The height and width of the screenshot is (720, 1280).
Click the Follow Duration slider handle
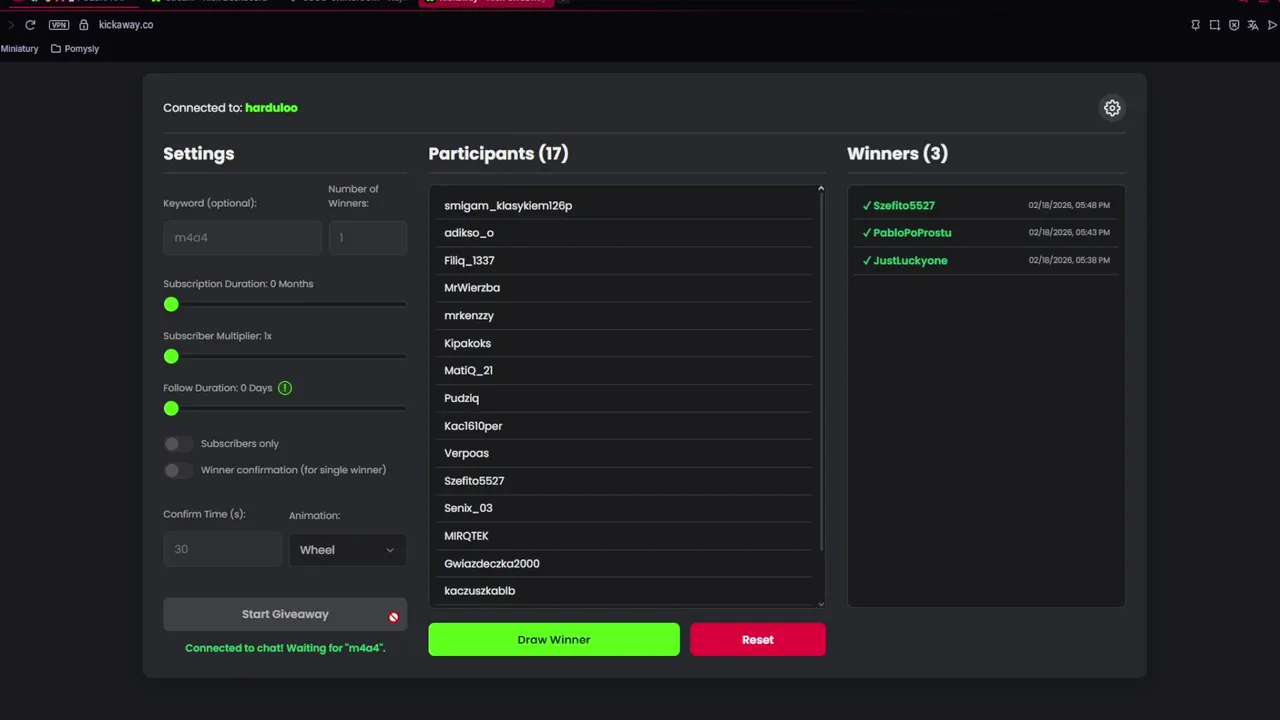(x=171, y=408)
